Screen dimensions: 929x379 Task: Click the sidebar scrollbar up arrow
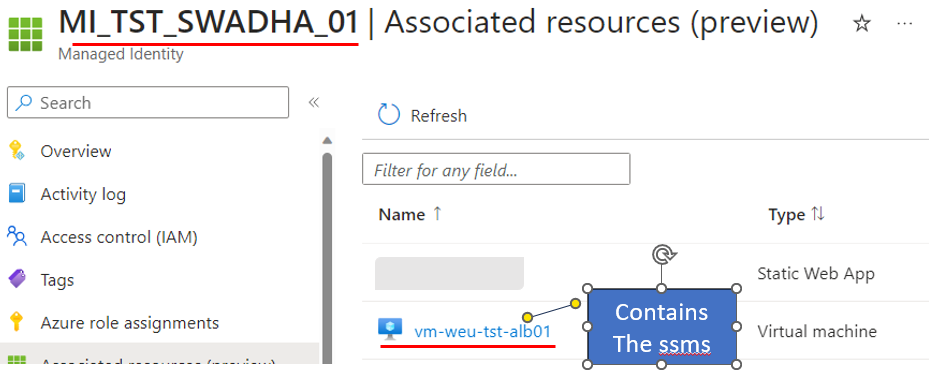click(326, 140)
